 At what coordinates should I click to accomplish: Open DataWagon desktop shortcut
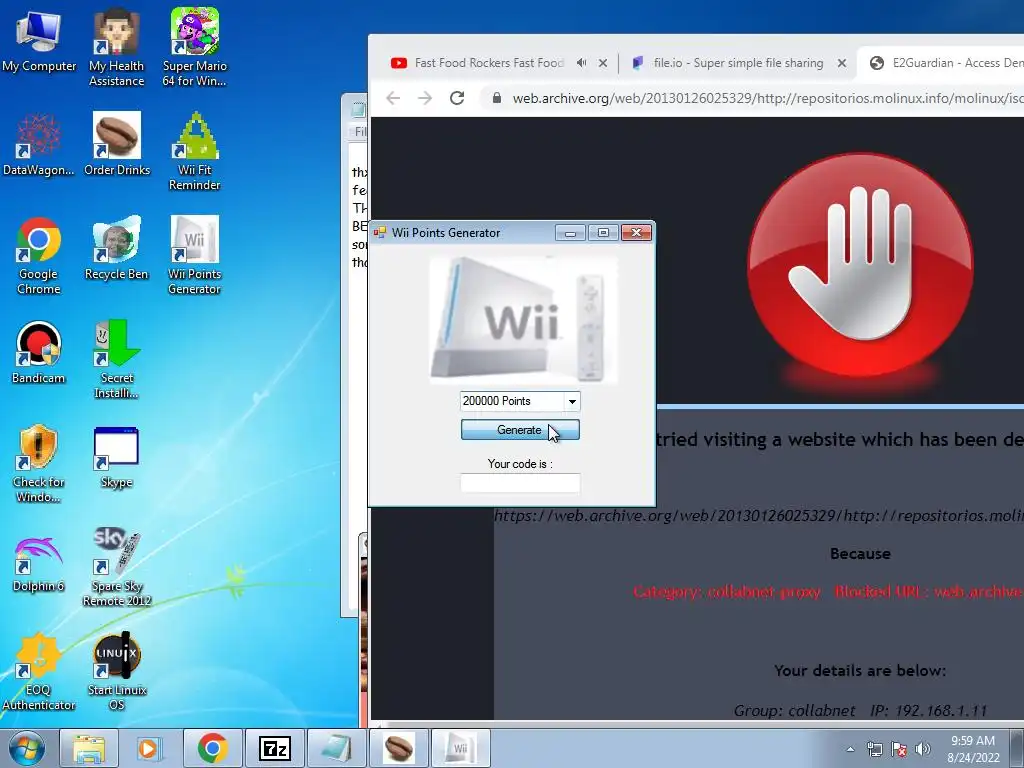[x=39, y=144]
